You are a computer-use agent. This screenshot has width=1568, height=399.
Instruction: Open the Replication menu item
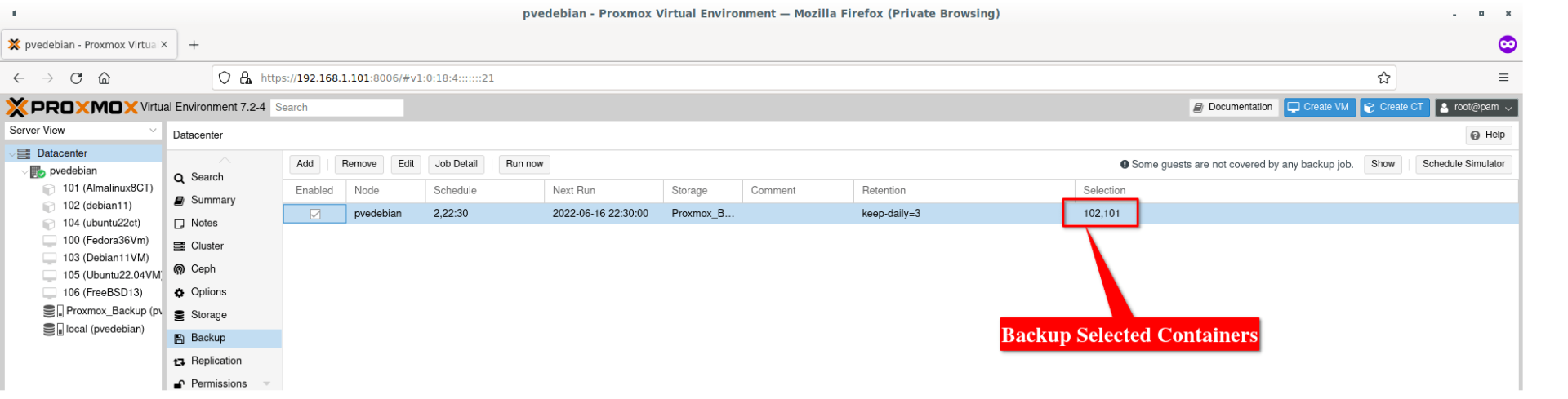pyautogui.click(x=216, y=361)
